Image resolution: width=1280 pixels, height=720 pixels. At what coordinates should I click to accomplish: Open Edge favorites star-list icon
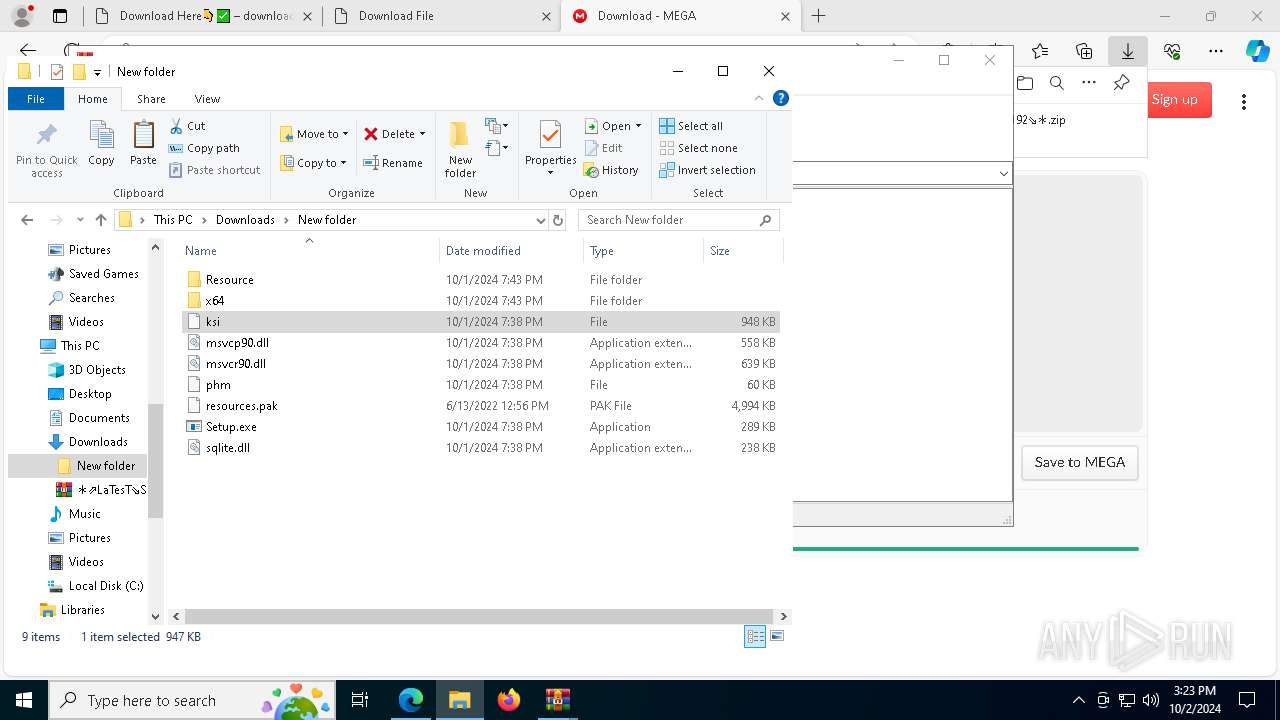pos(1040,51)
